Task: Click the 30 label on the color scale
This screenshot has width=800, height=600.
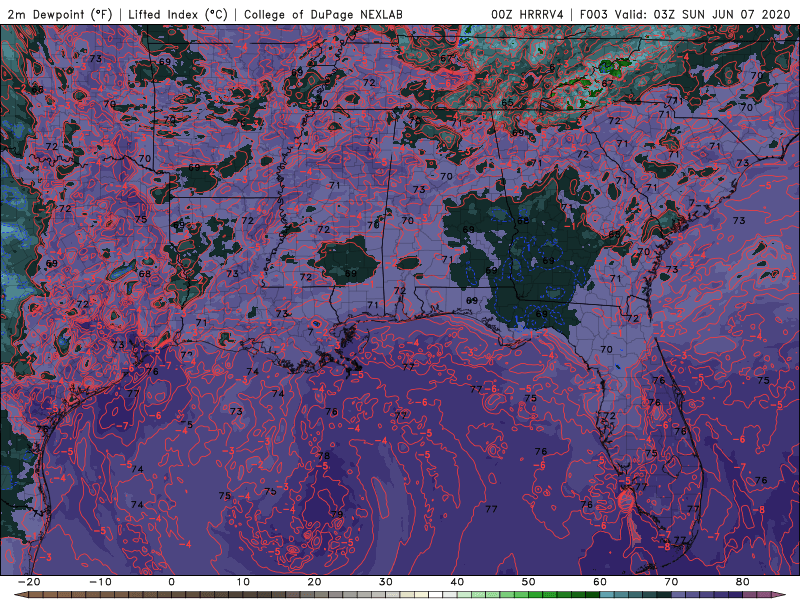Action: coord(386,582)
